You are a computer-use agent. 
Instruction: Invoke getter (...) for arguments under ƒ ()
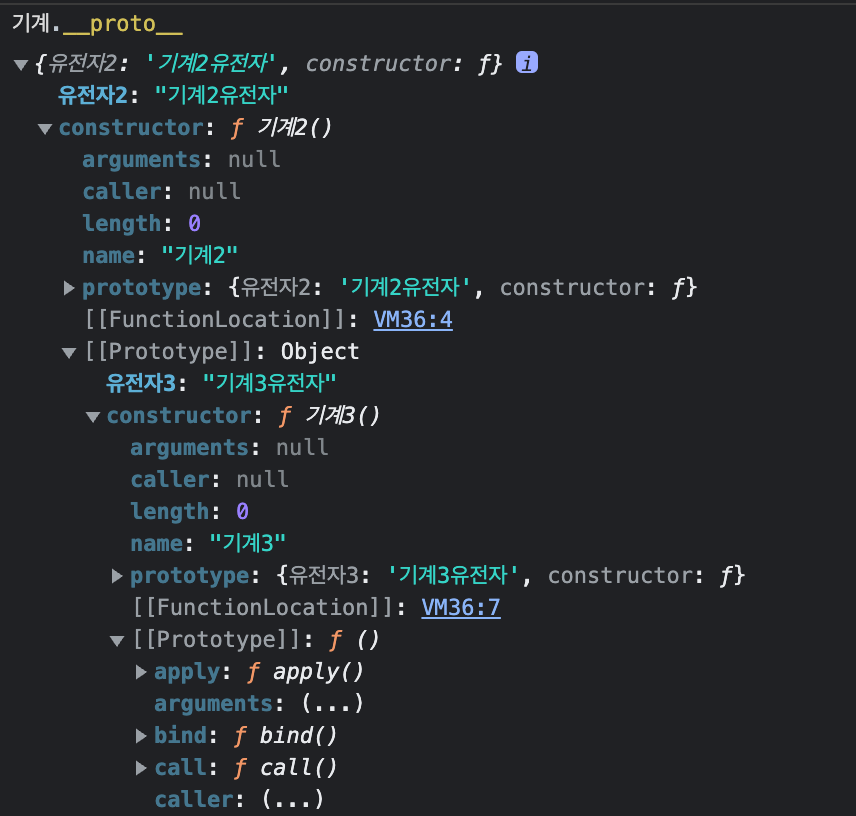coord(332,704)
